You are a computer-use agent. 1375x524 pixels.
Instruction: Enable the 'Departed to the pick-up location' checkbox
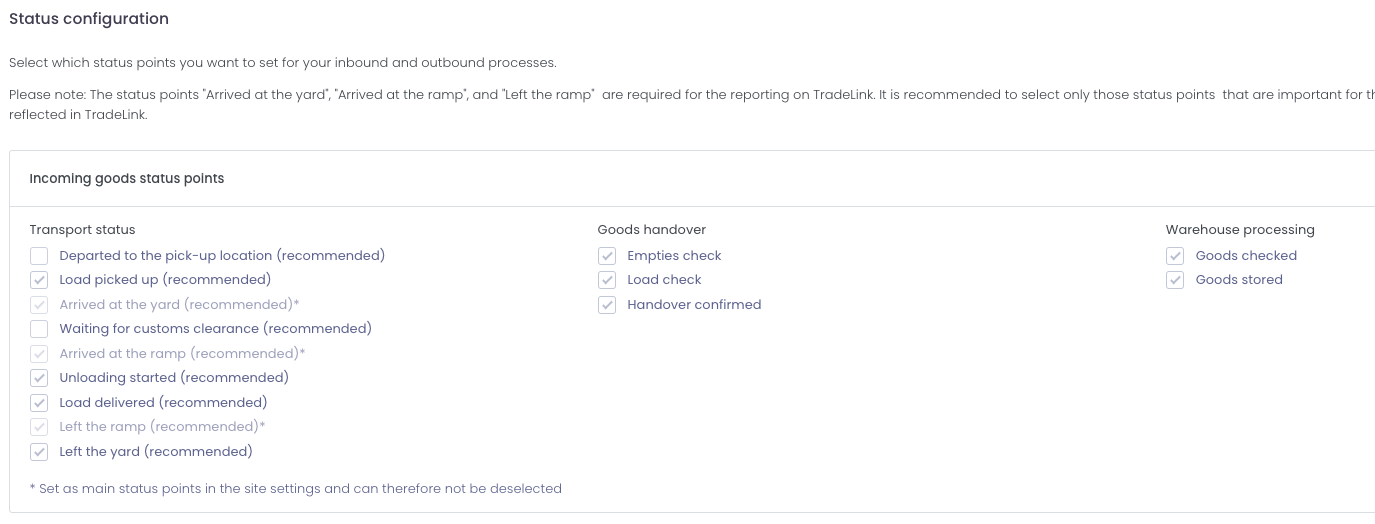[39, 256]
